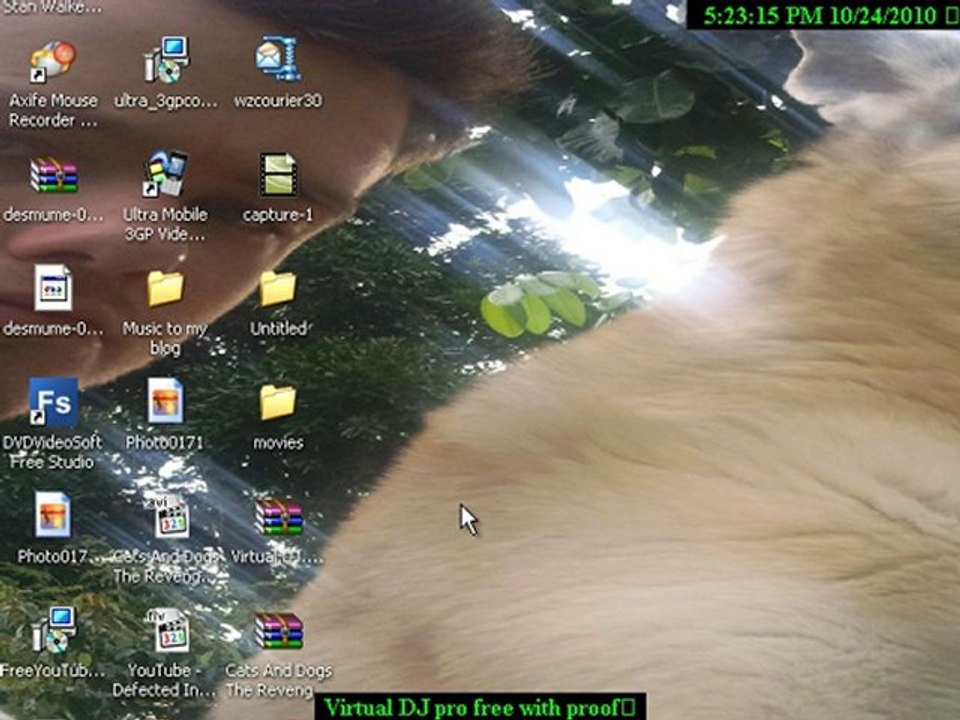Open the Ultra Mobile 3GP Video shortcut
Viewport: 960px width, 720px height.
click(x=165, y=174)
